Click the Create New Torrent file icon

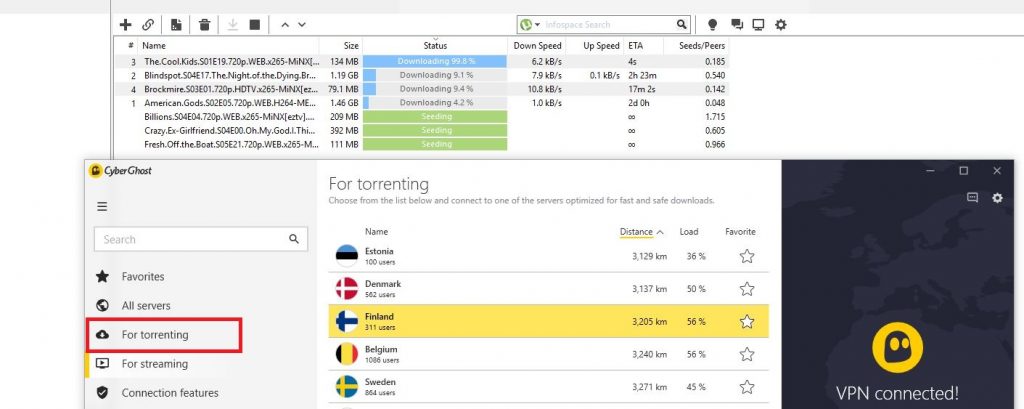pos(176,25)
